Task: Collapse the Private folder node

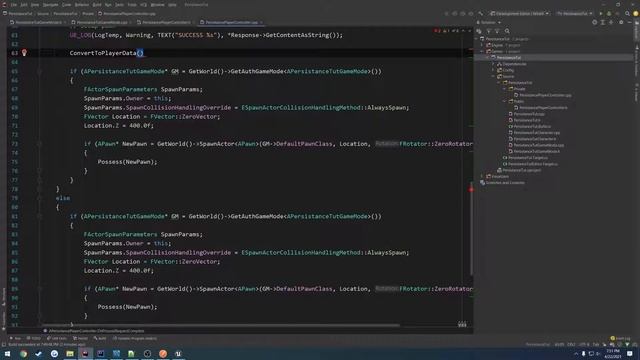Action: 505,89
